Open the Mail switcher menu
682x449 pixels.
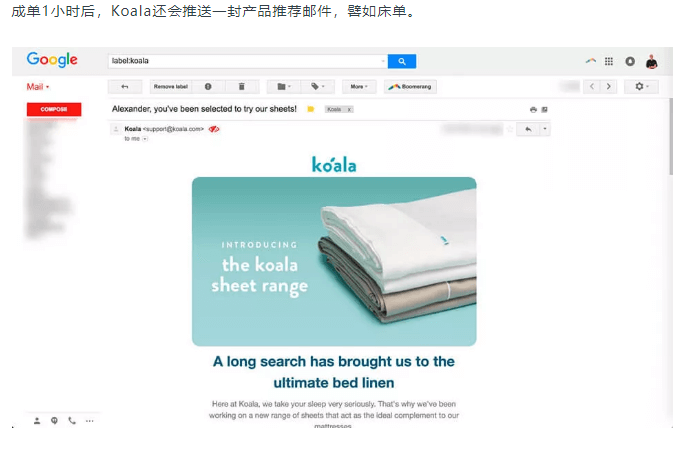pos(38,87)
